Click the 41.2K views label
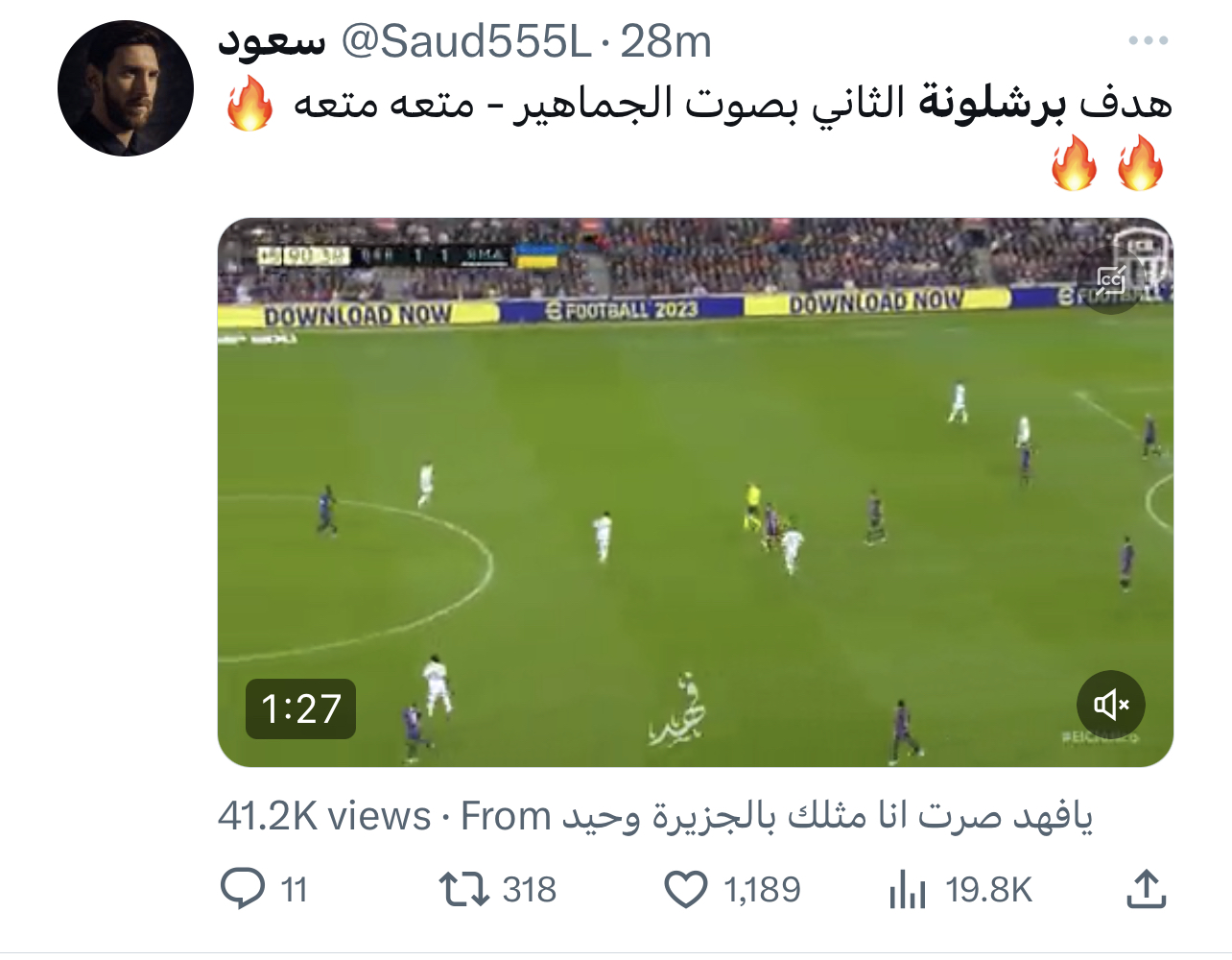The image size is (1232, 960). click(x=324, y=817)
